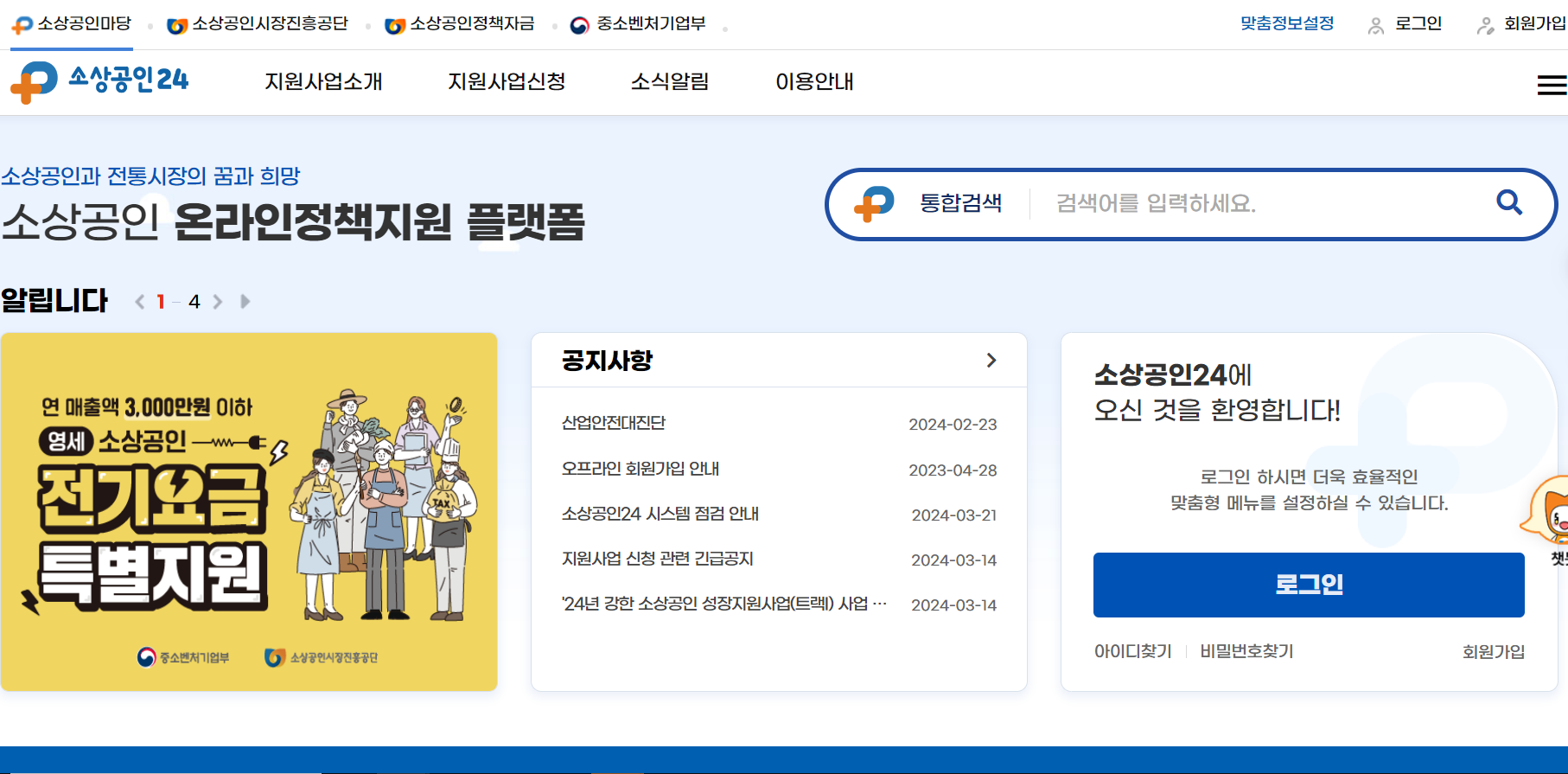The height and width of the screenshot is (774, 1568).
Task: Click the search box 소상공인24 logo icon
Action: pos(874,204)
